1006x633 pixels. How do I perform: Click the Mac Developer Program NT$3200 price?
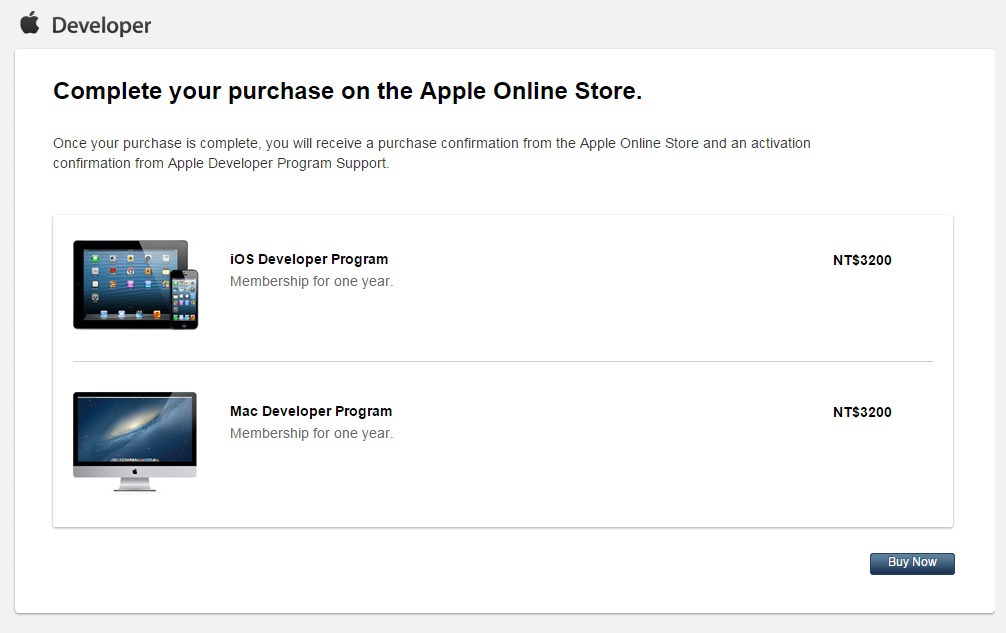point(862,412)
